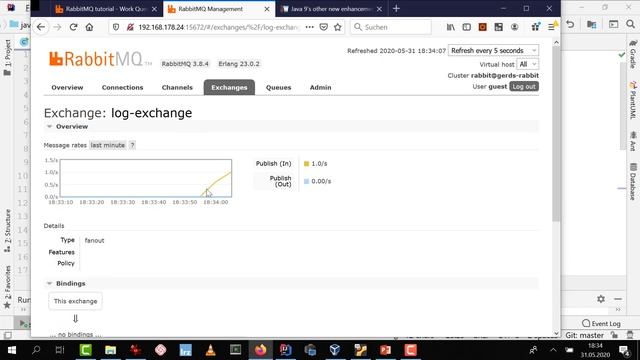Open the Refresh every 5 seconds dropdown

coord(493,51)
